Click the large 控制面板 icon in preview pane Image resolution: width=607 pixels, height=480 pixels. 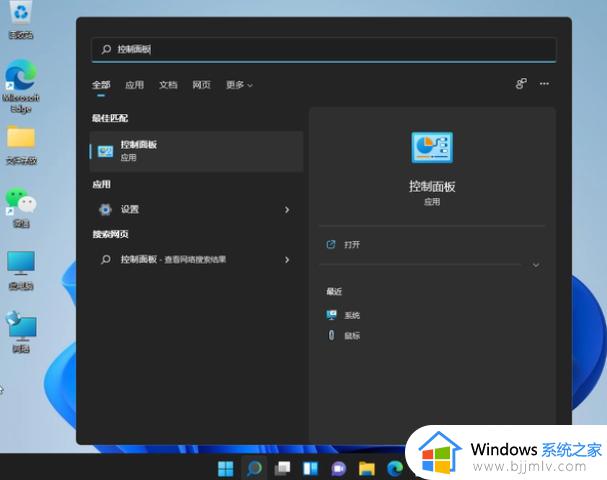click(x=432, y=147)
